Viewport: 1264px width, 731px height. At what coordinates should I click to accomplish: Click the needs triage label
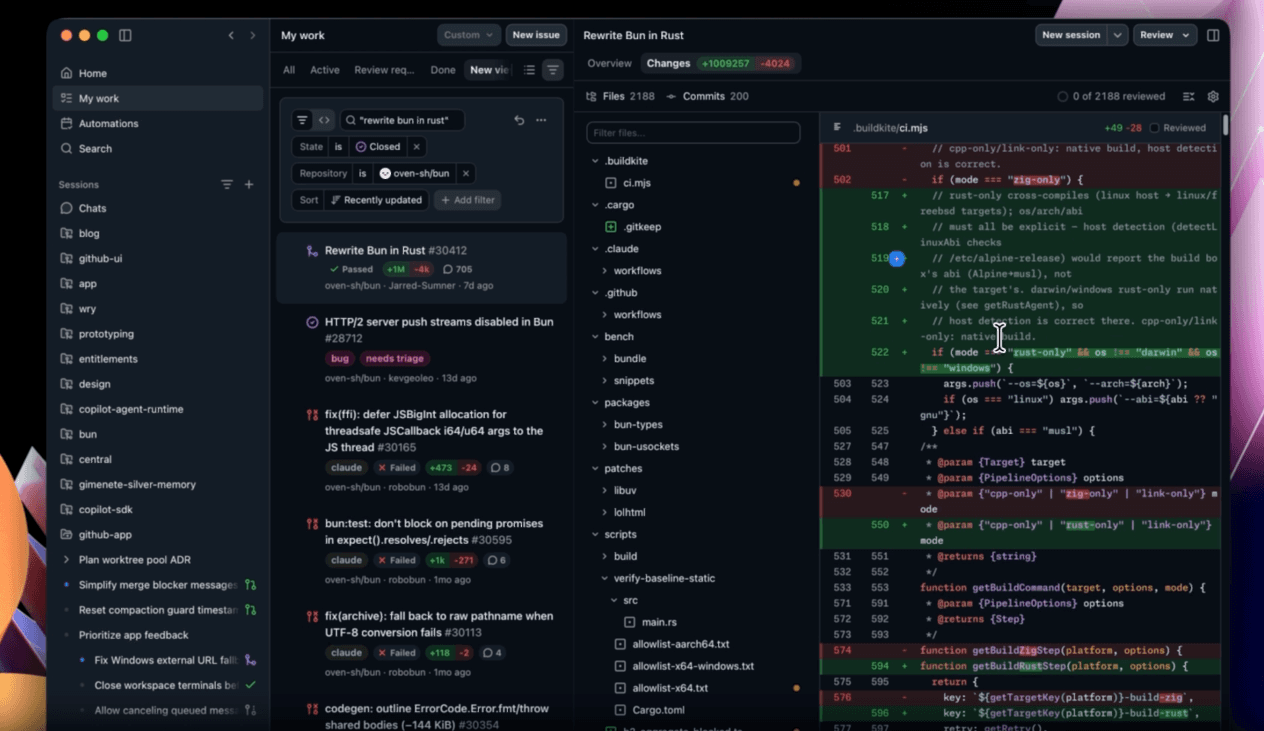(x=395, y=358)
